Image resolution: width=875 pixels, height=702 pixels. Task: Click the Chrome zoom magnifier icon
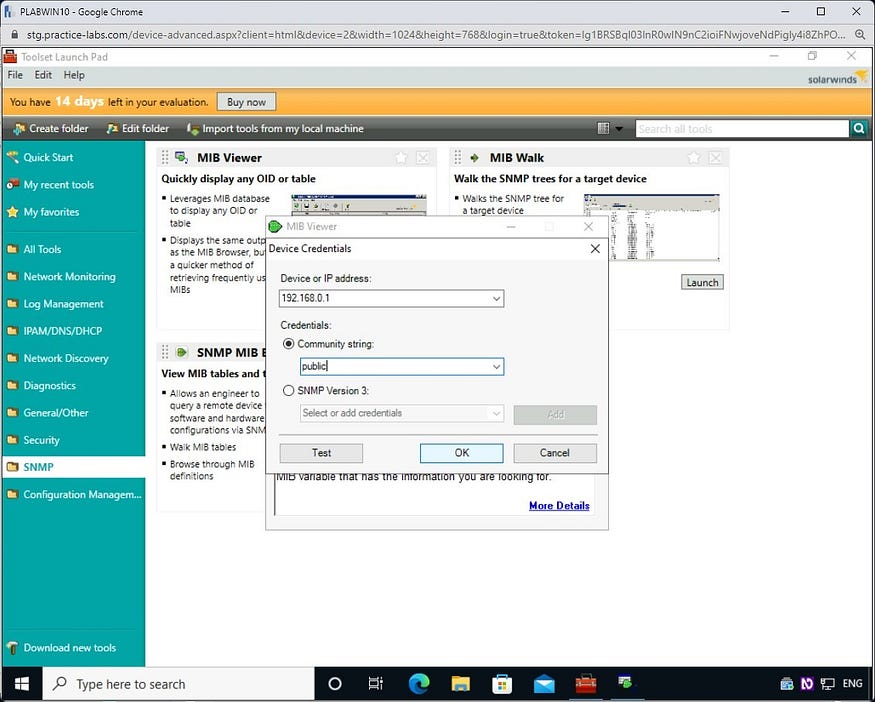pos(860,35)
